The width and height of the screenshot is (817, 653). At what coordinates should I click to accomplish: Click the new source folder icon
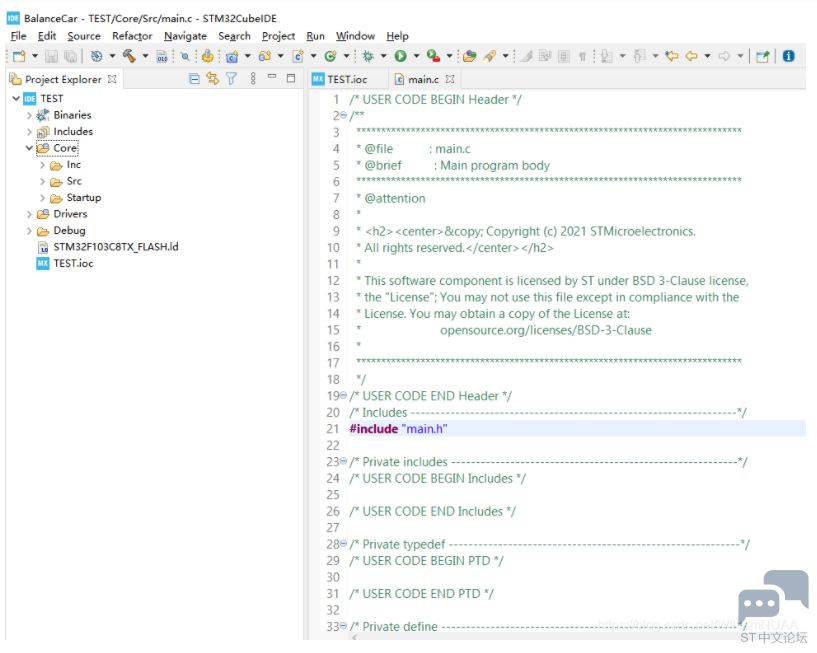265,56
